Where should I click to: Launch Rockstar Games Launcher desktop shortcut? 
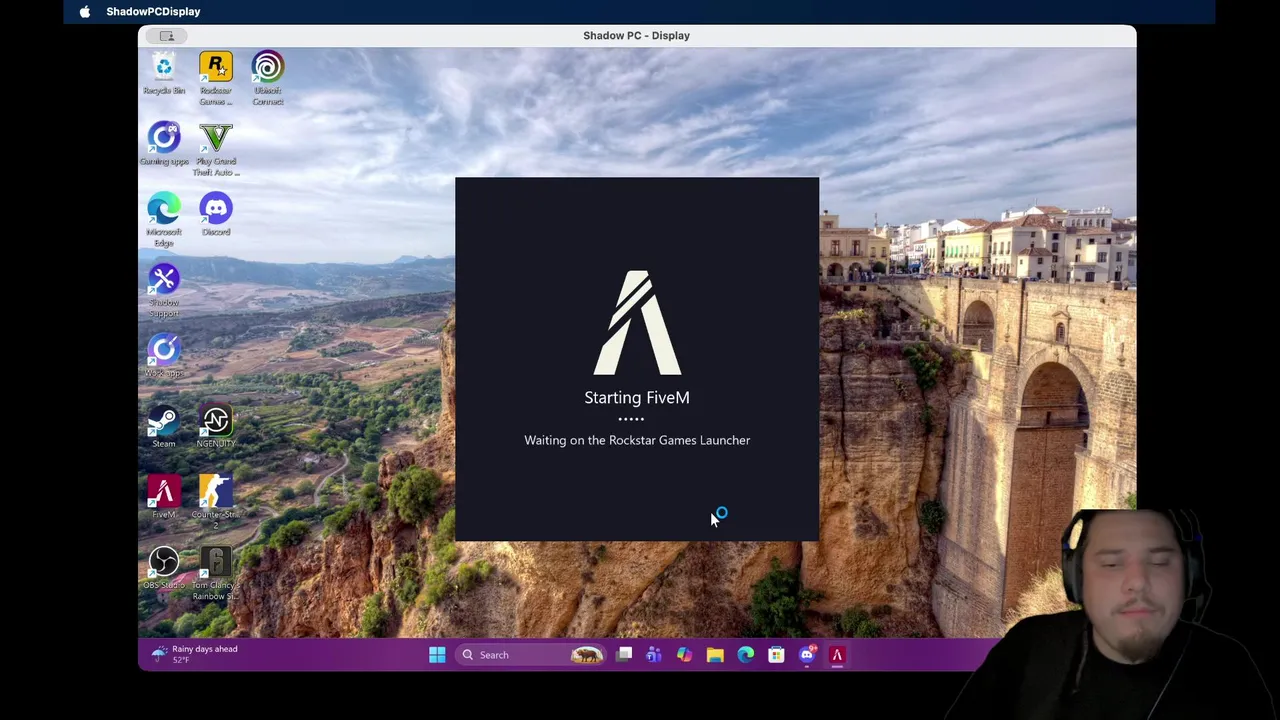tap(216, 78)
